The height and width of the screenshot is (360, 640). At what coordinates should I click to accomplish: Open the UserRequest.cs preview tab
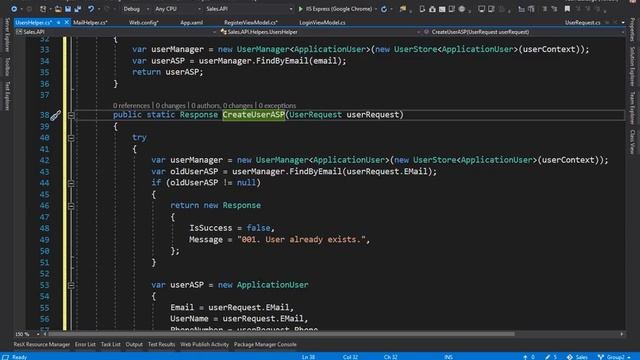582,22
